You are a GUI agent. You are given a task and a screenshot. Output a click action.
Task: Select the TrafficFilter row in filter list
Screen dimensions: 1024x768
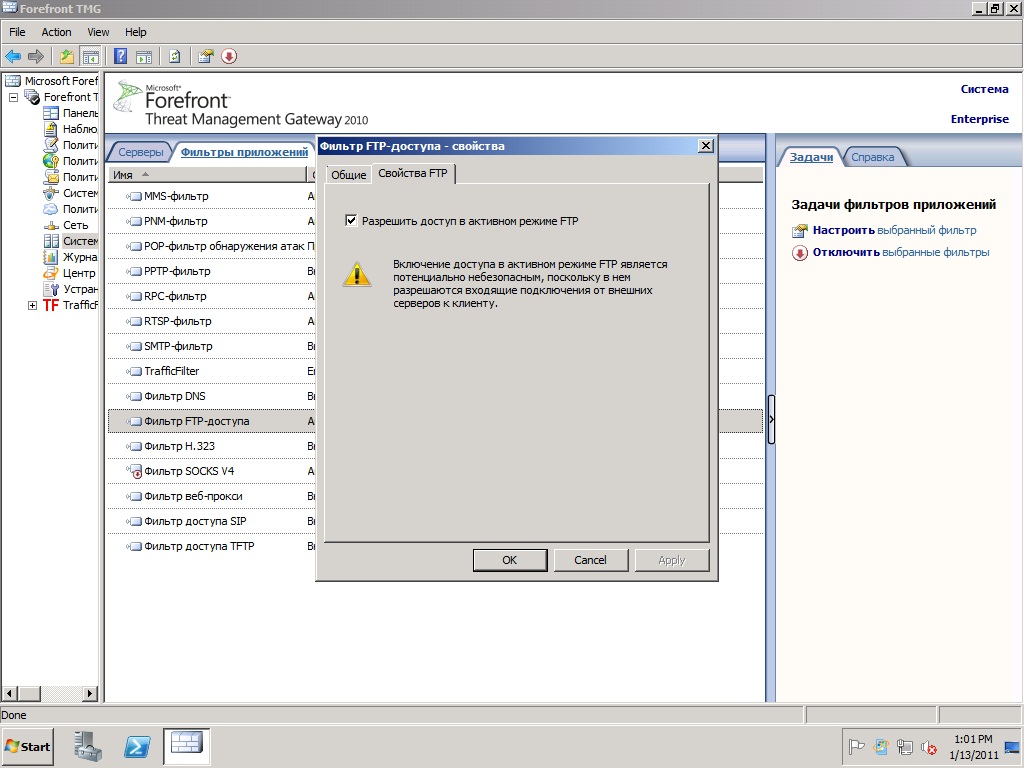pos(212,371)
